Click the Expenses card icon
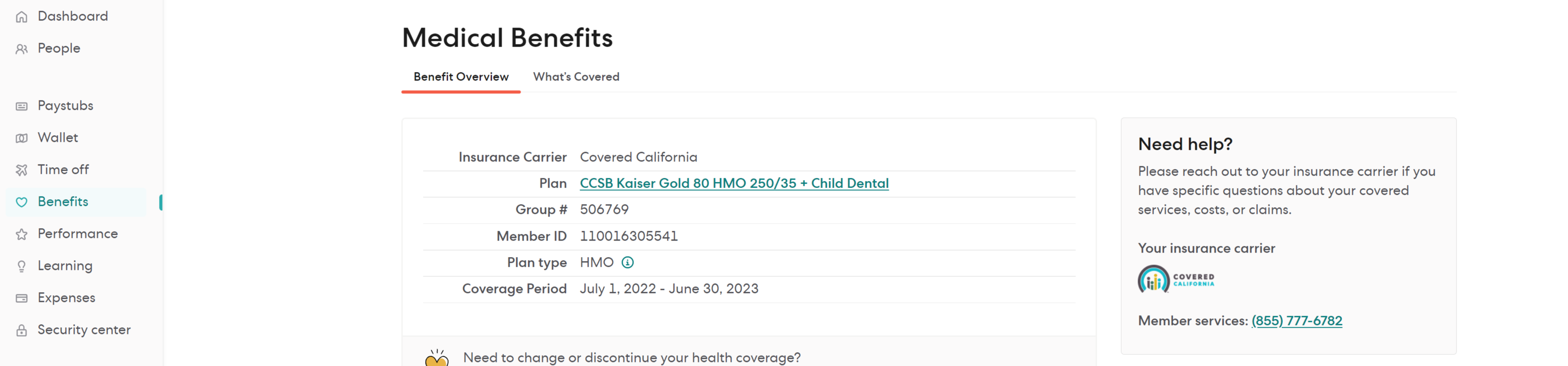The height and width of the screenshot is (366, 1568). (22, 298)
